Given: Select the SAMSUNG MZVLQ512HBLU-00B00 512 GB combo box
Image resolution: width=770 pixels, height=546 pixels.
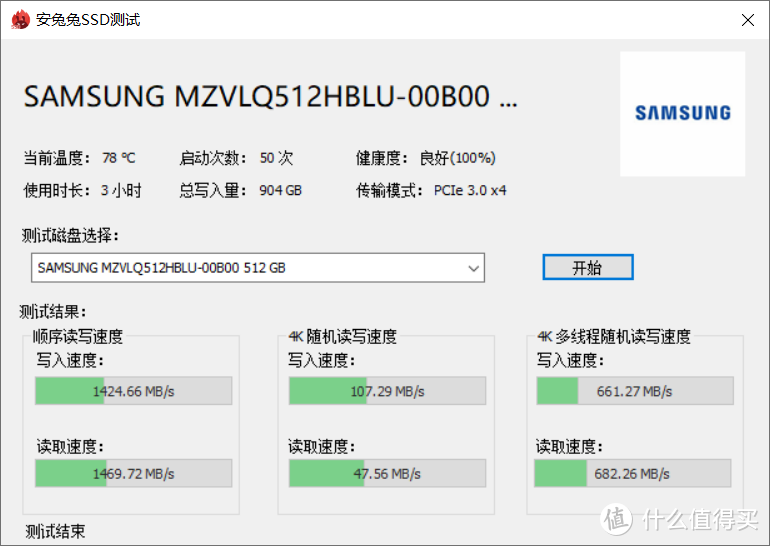Looking at the screenshot, I should (x=258, y=268).
